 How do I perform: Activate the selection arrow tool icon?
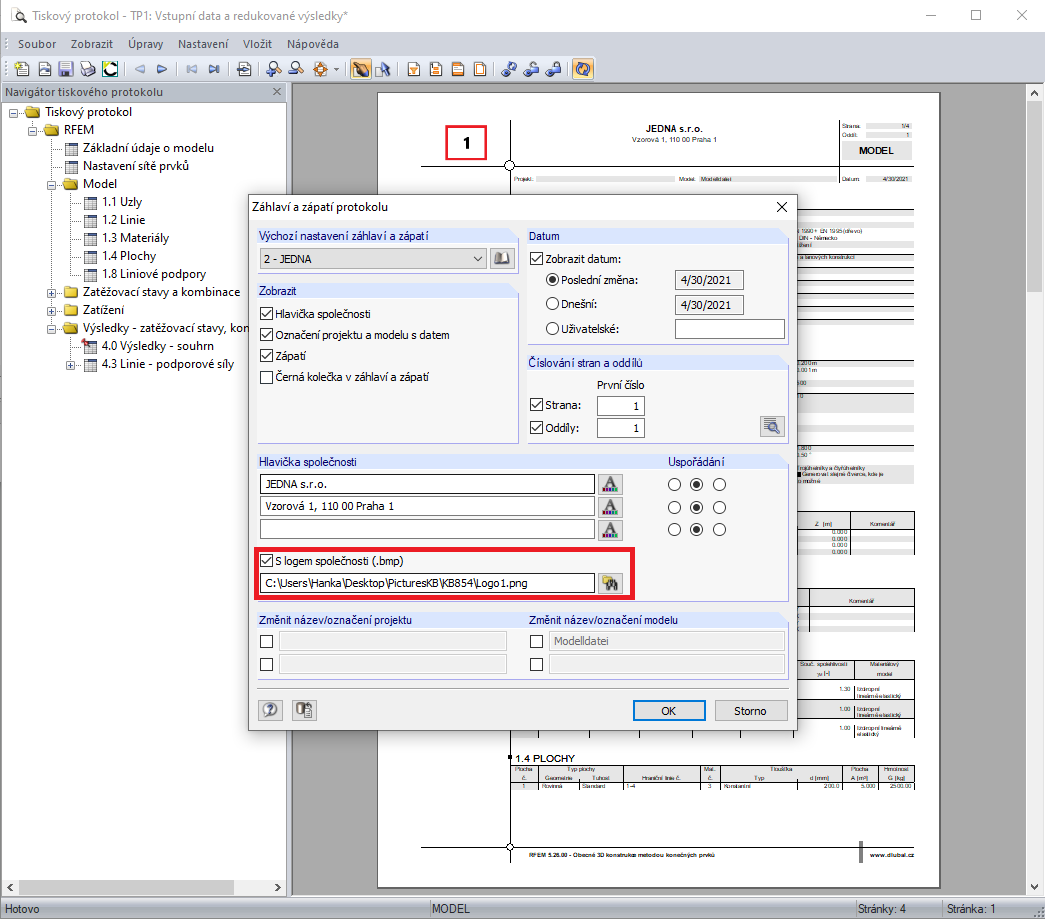pos(383,69)
